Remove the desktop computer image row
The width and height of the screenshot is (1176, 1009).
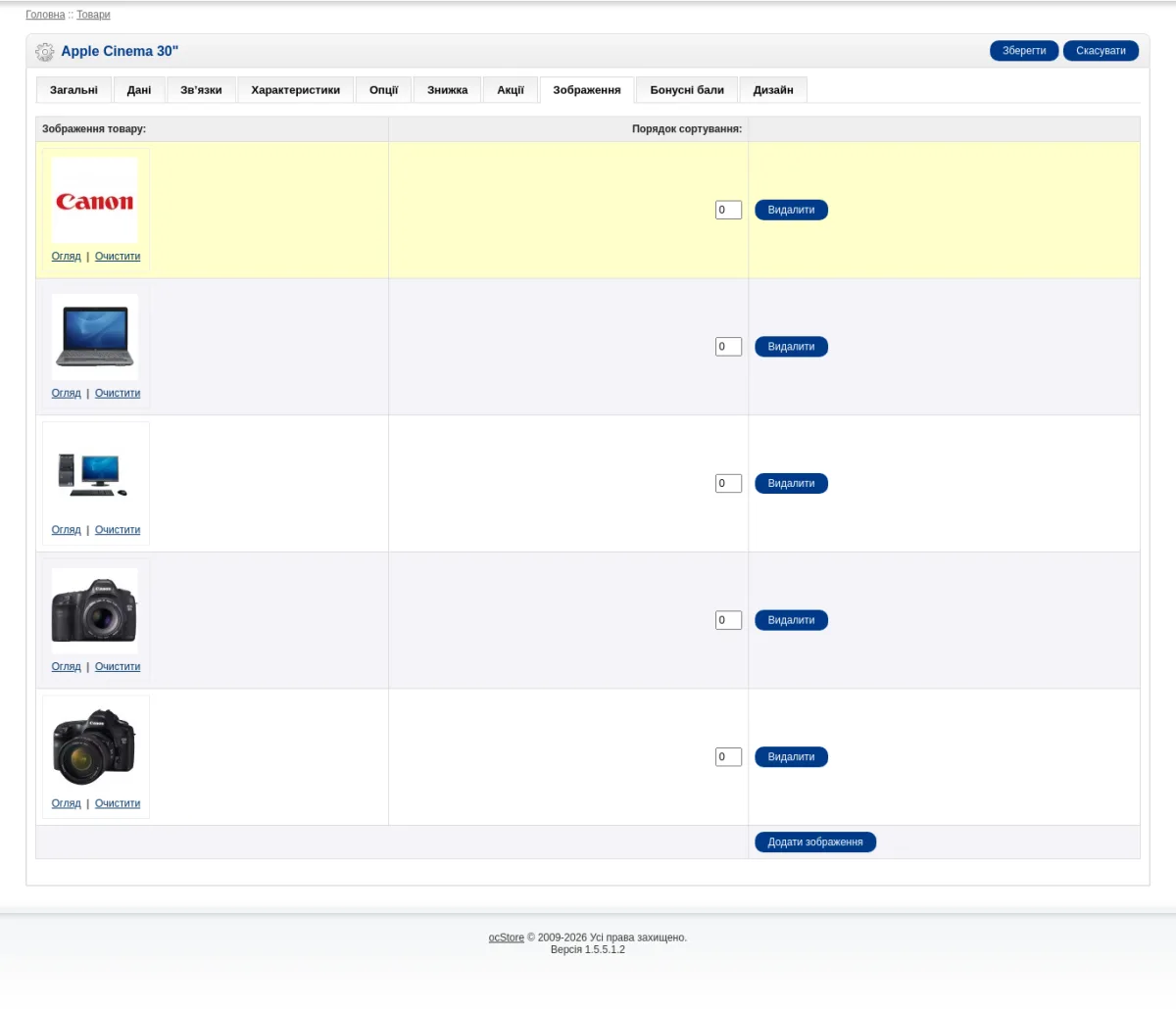click(791, 484)
